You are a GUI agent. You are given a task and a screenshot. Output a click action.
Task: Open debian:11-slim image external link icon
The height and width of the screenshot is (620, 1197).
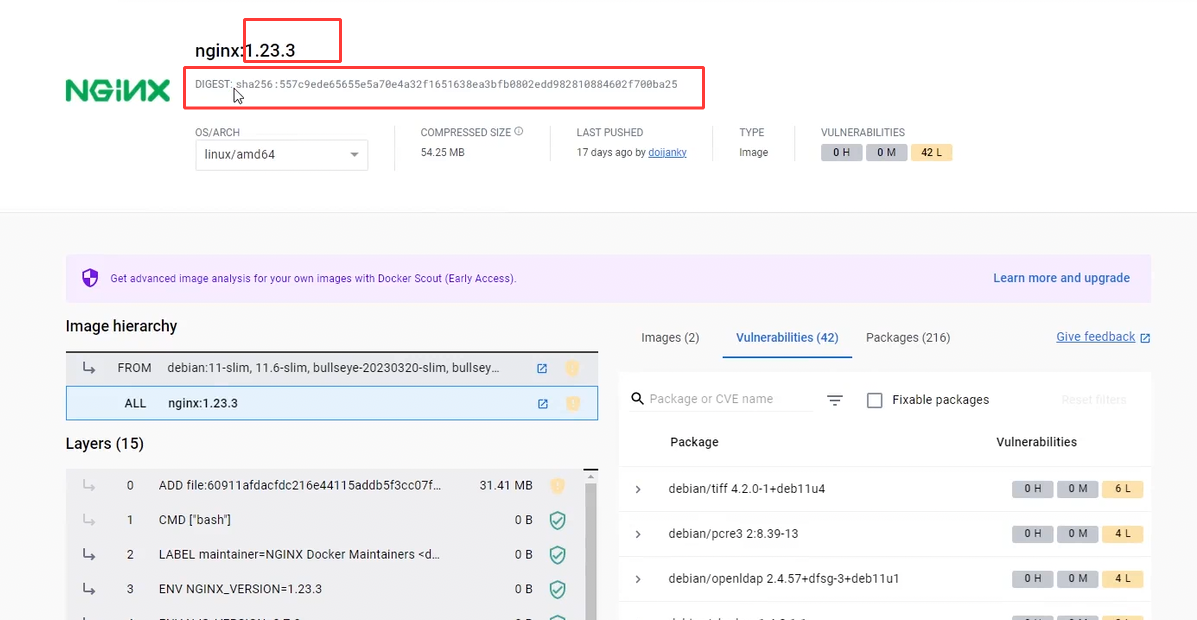(x=542, y=369)
